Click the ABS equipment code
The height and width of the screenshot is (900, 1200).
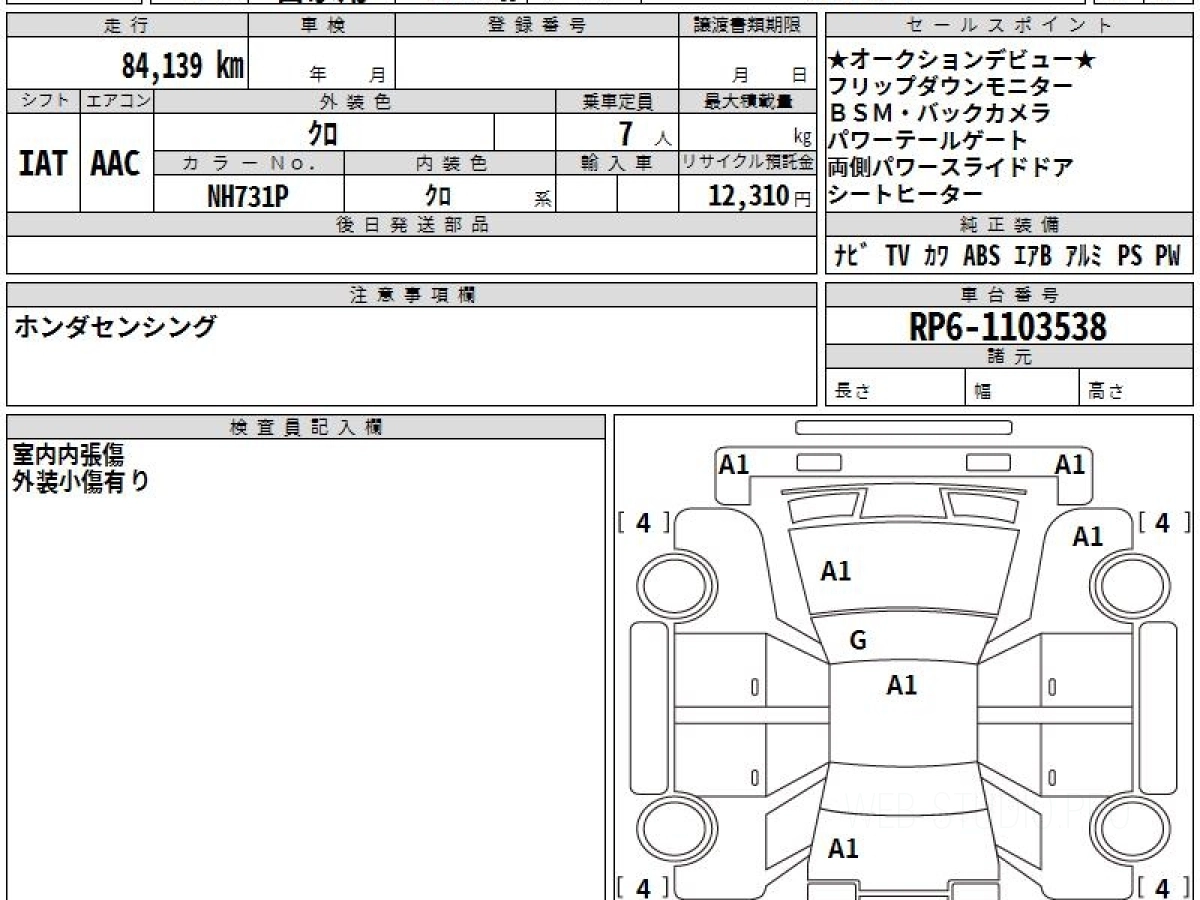pos(981,256)
